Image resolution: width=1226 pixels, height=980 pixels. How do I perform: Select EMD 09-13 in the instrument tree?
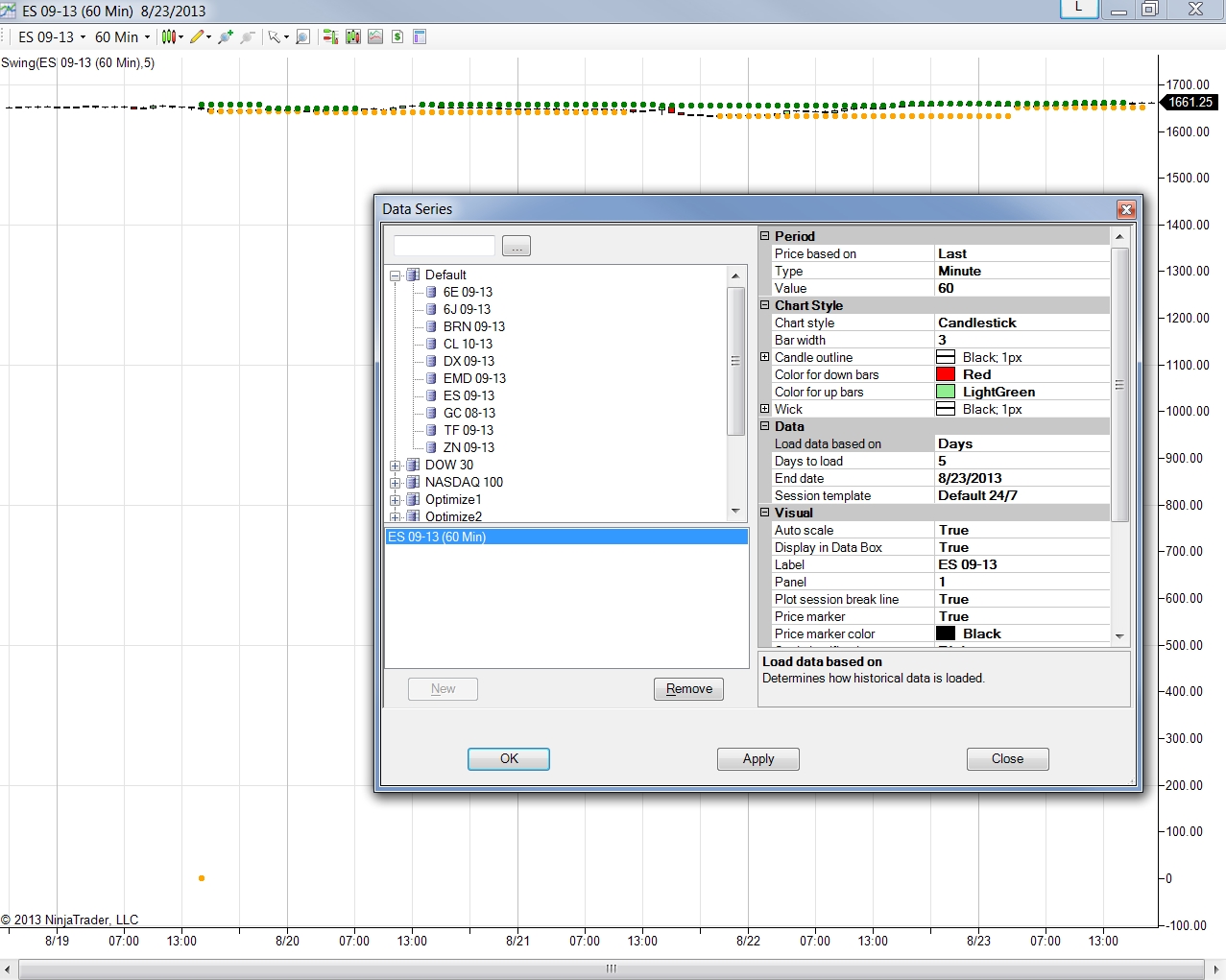[474, 378]
